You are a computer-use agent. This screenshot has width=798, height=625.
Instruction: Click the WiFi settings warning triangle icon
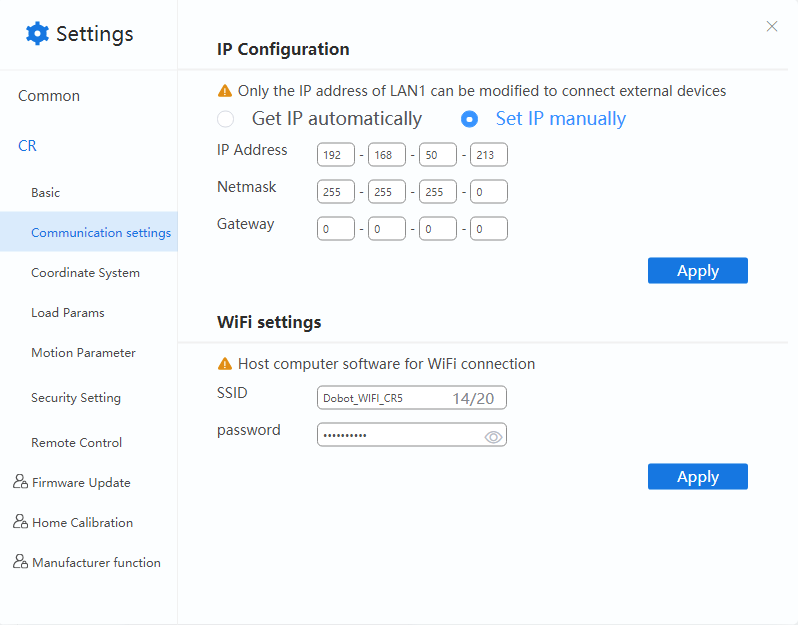click(225, 364)
